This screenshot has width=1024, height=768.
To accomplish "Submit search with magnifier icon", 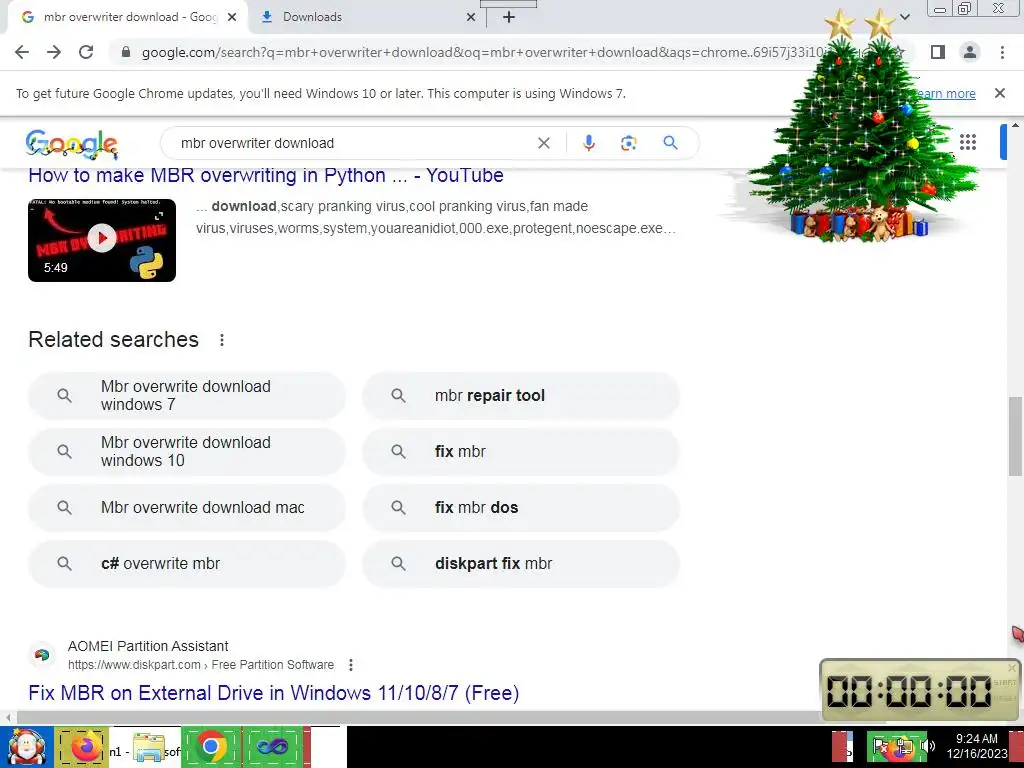I will [x=670, y=143].
